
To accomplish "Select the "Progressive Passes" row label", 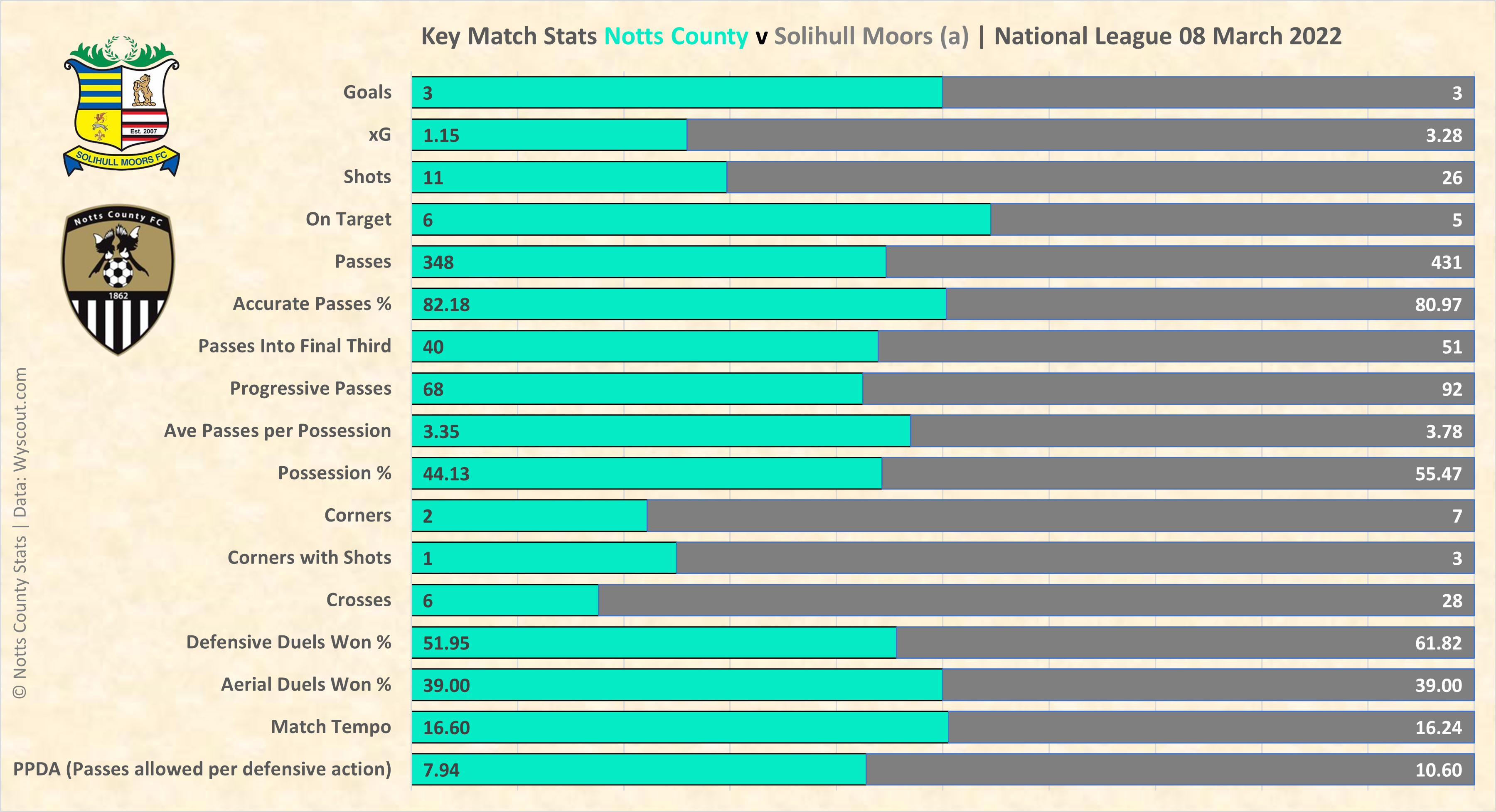I will coord(310,389).
